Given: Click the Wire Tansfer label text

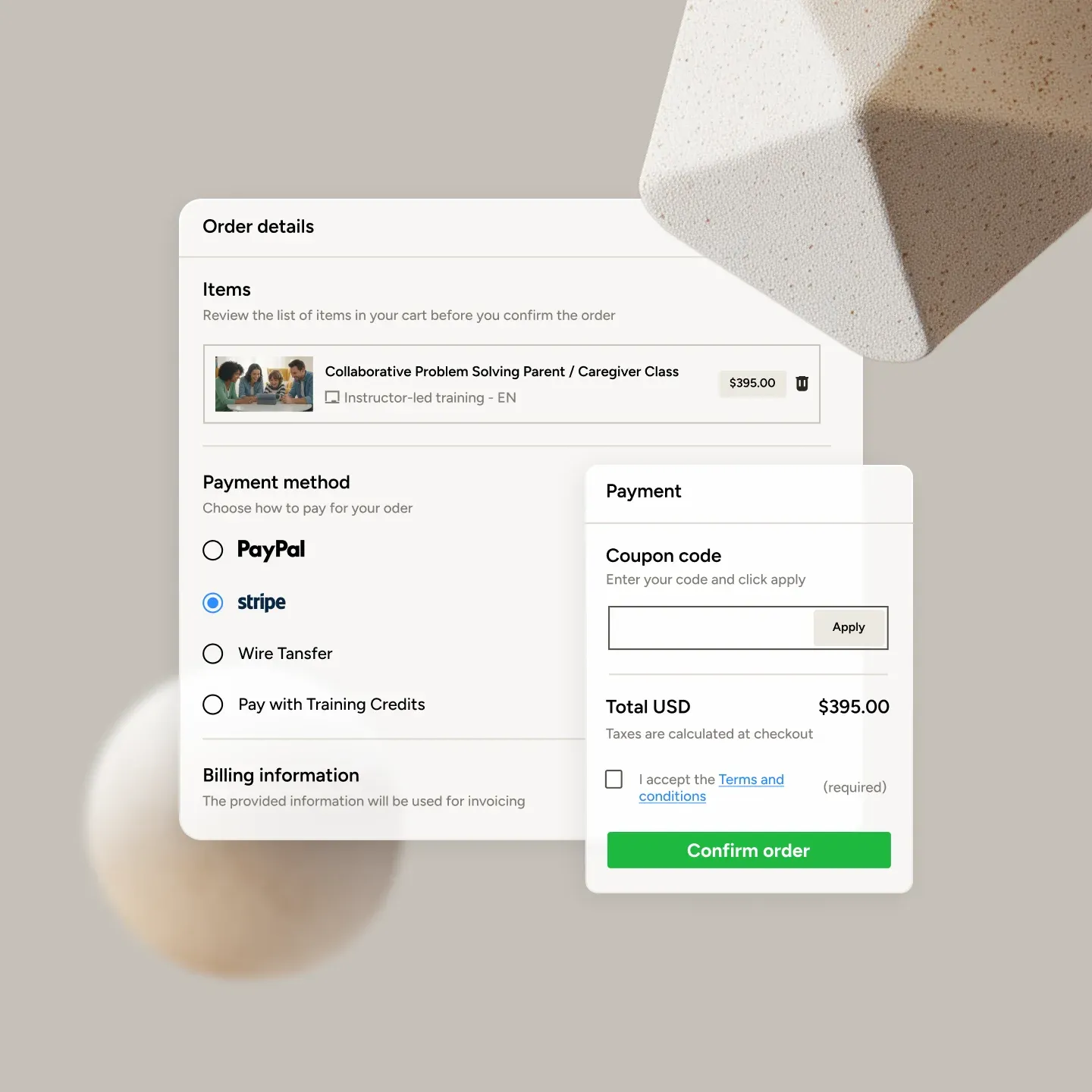Looking at the screenshot, I should tap(285, 654).
